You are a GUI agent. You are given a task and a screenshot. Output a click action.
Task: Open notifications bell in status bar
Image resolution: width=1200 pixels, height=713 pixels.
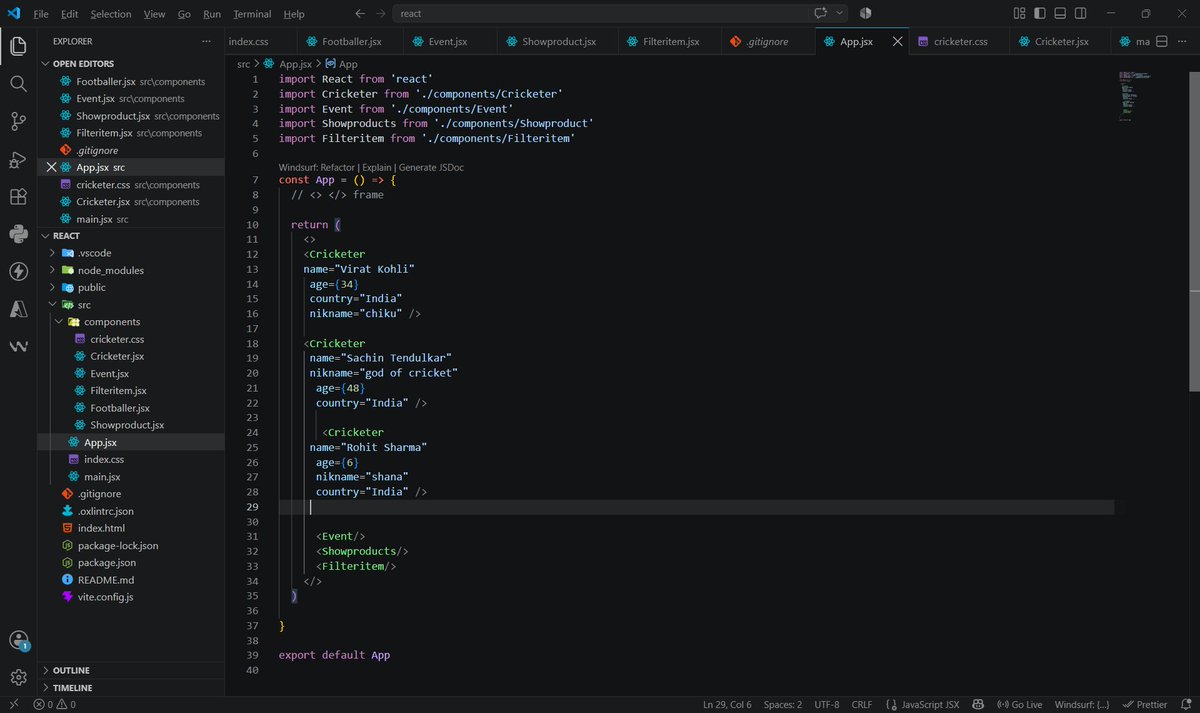click(1186, 704)
